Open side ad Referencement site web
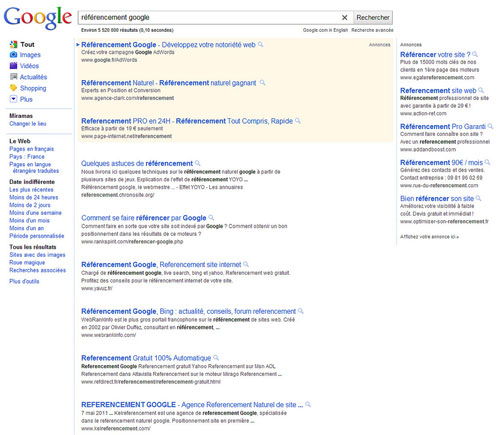 (438, 91)
